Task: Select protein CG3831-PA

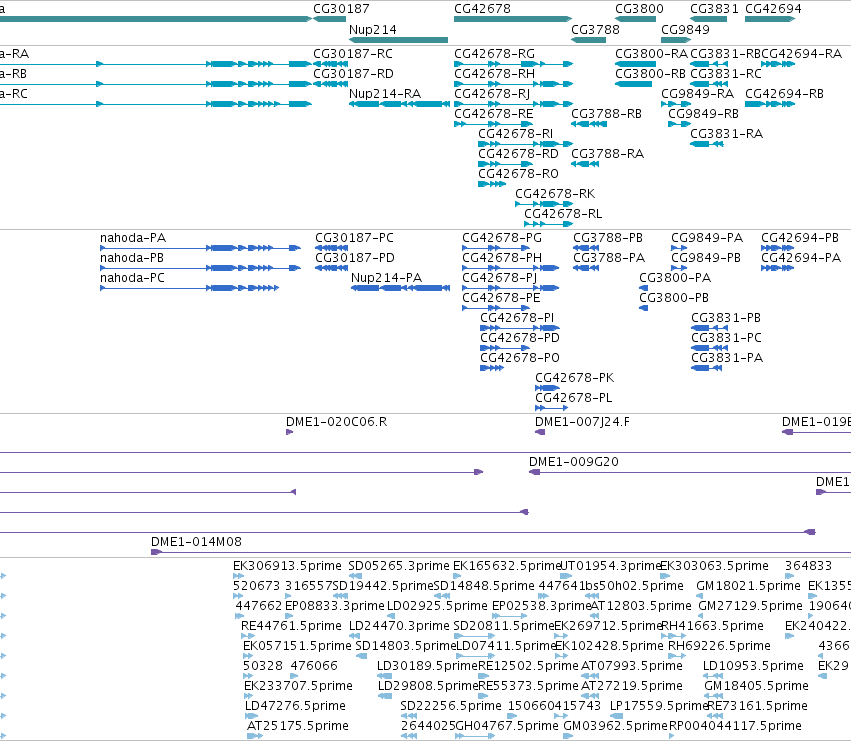Action: tap(727, 358)
